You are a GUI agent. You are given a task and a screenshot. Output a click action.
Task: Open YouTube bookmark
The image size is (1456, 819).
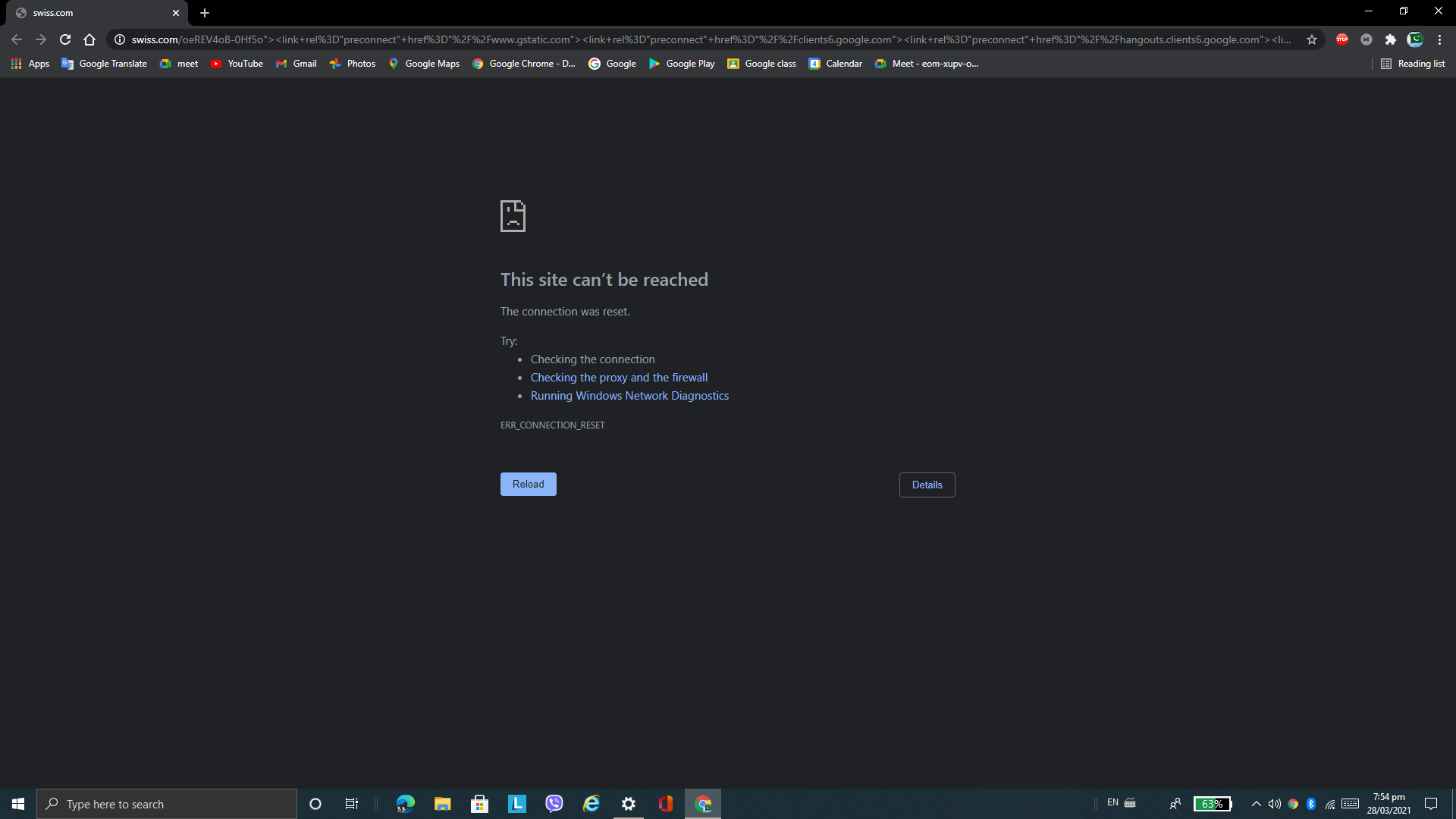pos(245,63)
